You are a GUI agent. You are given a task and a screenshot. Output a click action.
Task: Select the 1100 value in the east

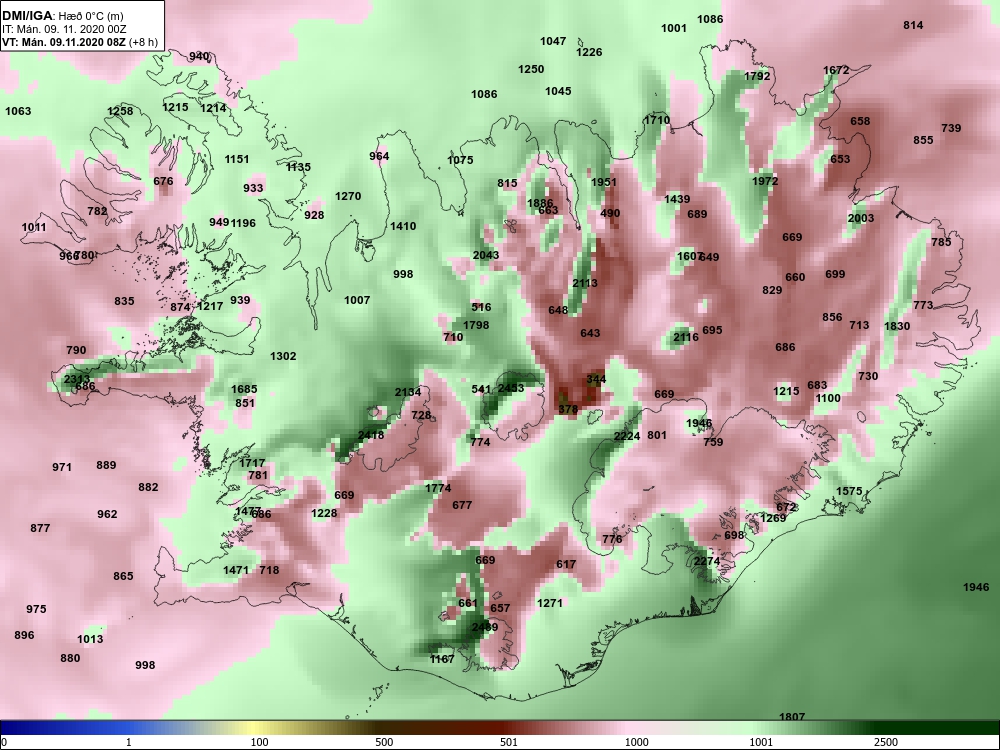[828, 398]
